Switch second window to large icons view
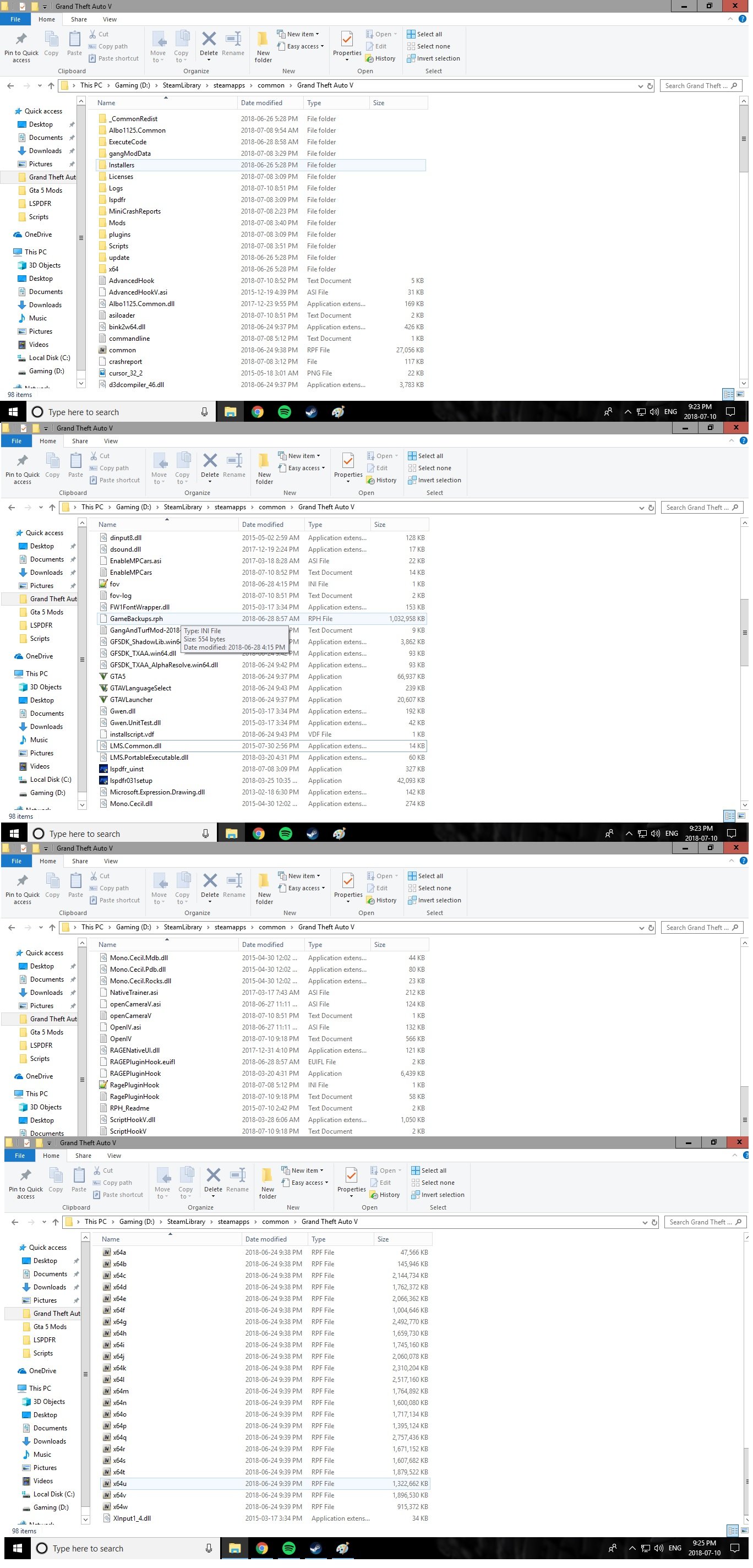Image resolution: width=753 pixels, height=1568 pixels. point(741,815)
